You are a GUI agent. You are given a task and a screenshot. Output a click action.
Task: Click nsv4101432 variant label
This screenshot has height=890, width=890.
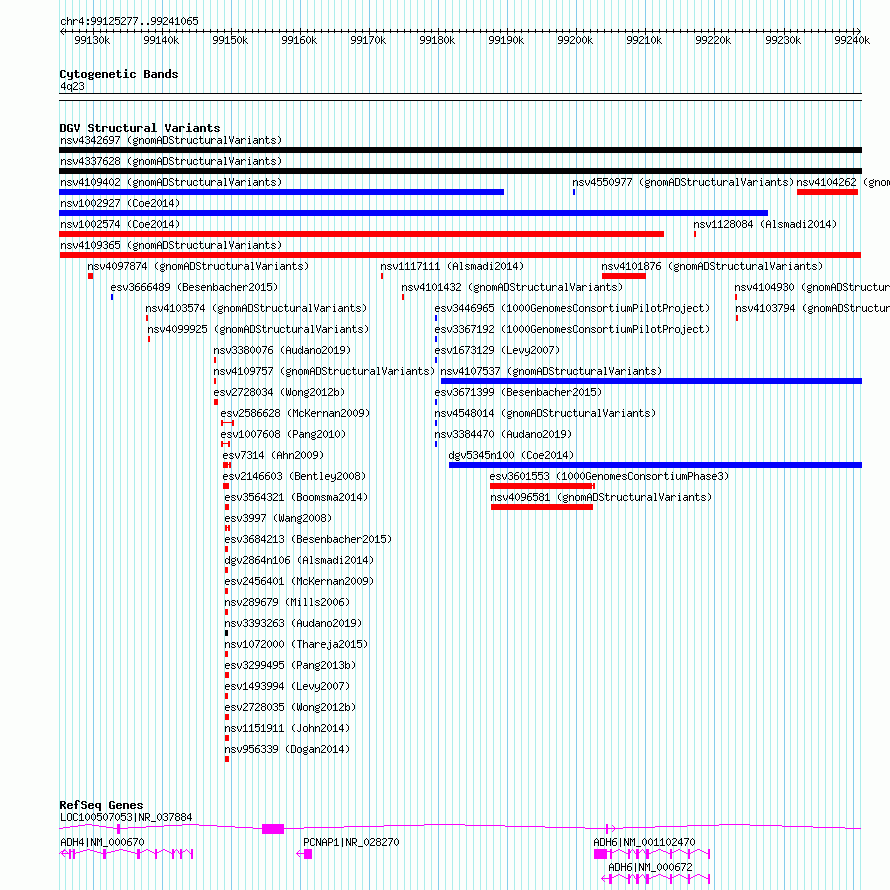tap(512, 287)
